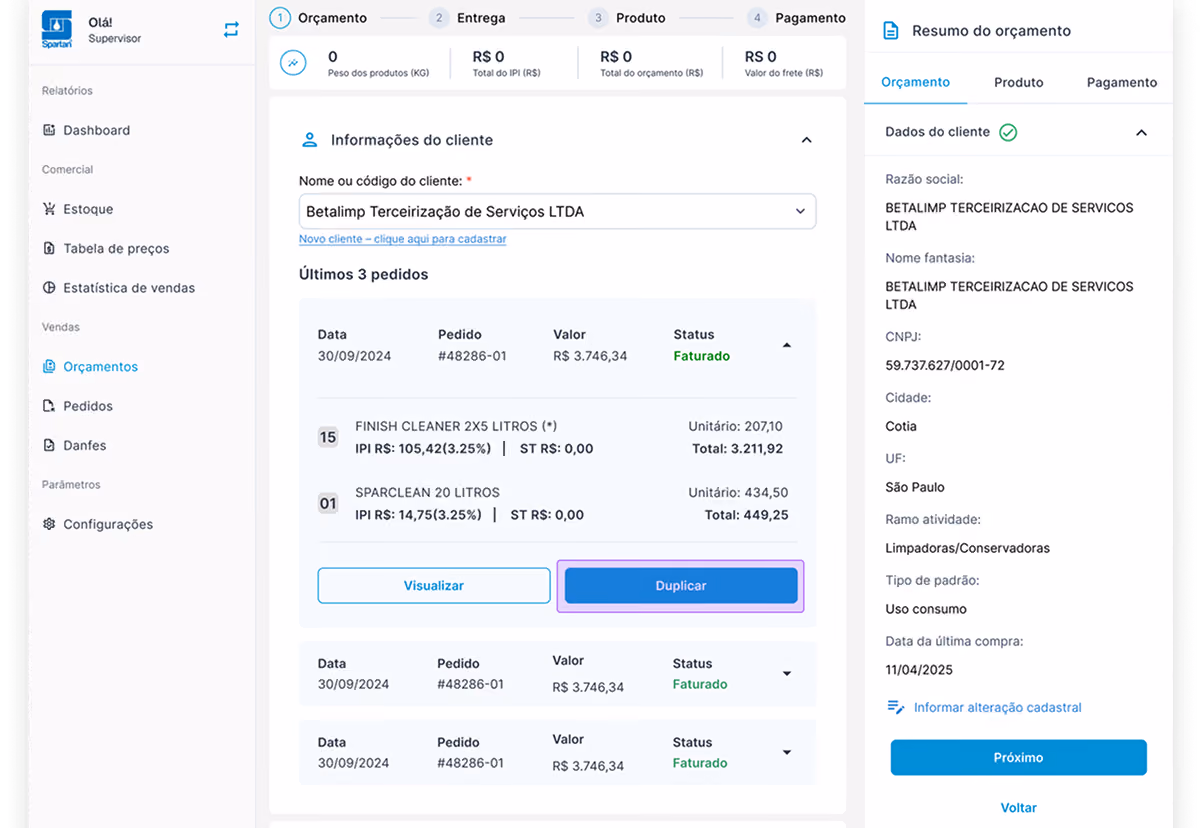The width and height of the screenshot is (1200, 828).
Task: Click Informar alteração cadastral link
Action: click(997, 707)
